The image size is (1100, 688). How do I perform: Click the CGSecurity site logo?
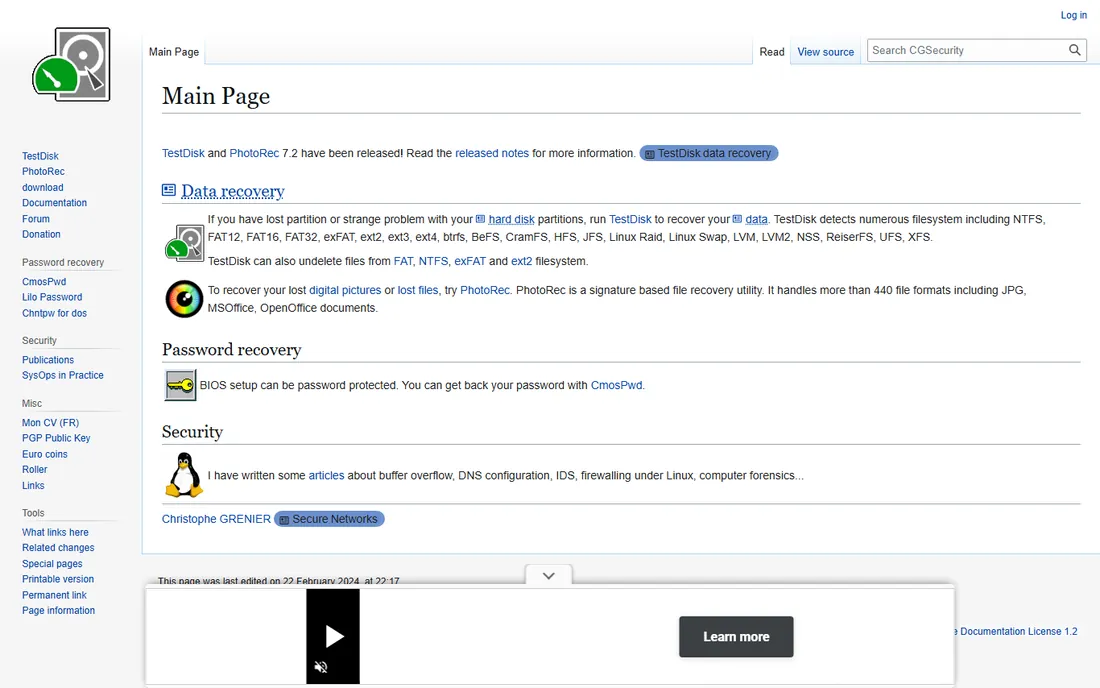pyautogui.click(x=72, y=65)
